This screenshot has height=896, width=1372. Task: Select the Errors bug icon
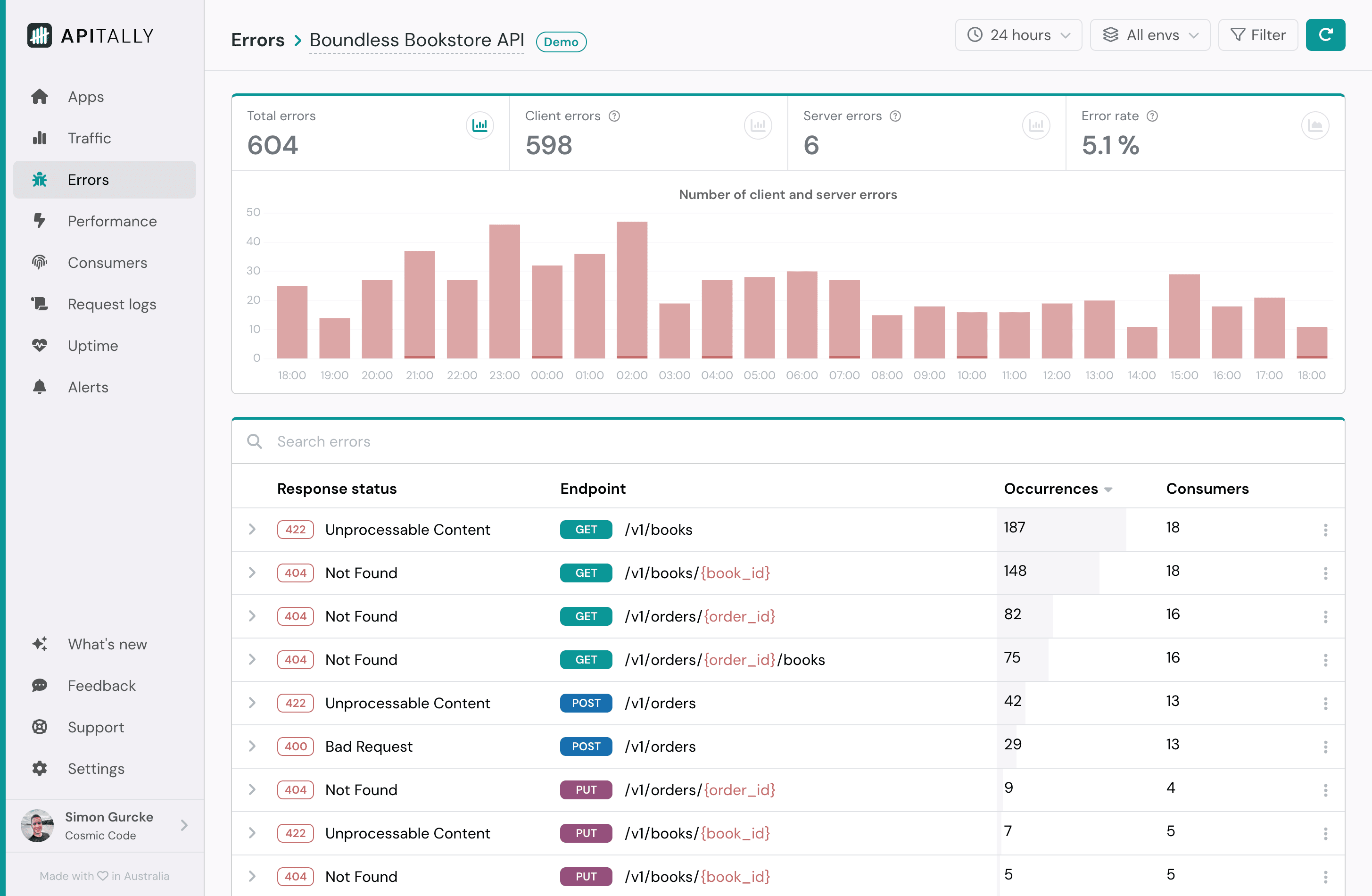coord(39,179)
